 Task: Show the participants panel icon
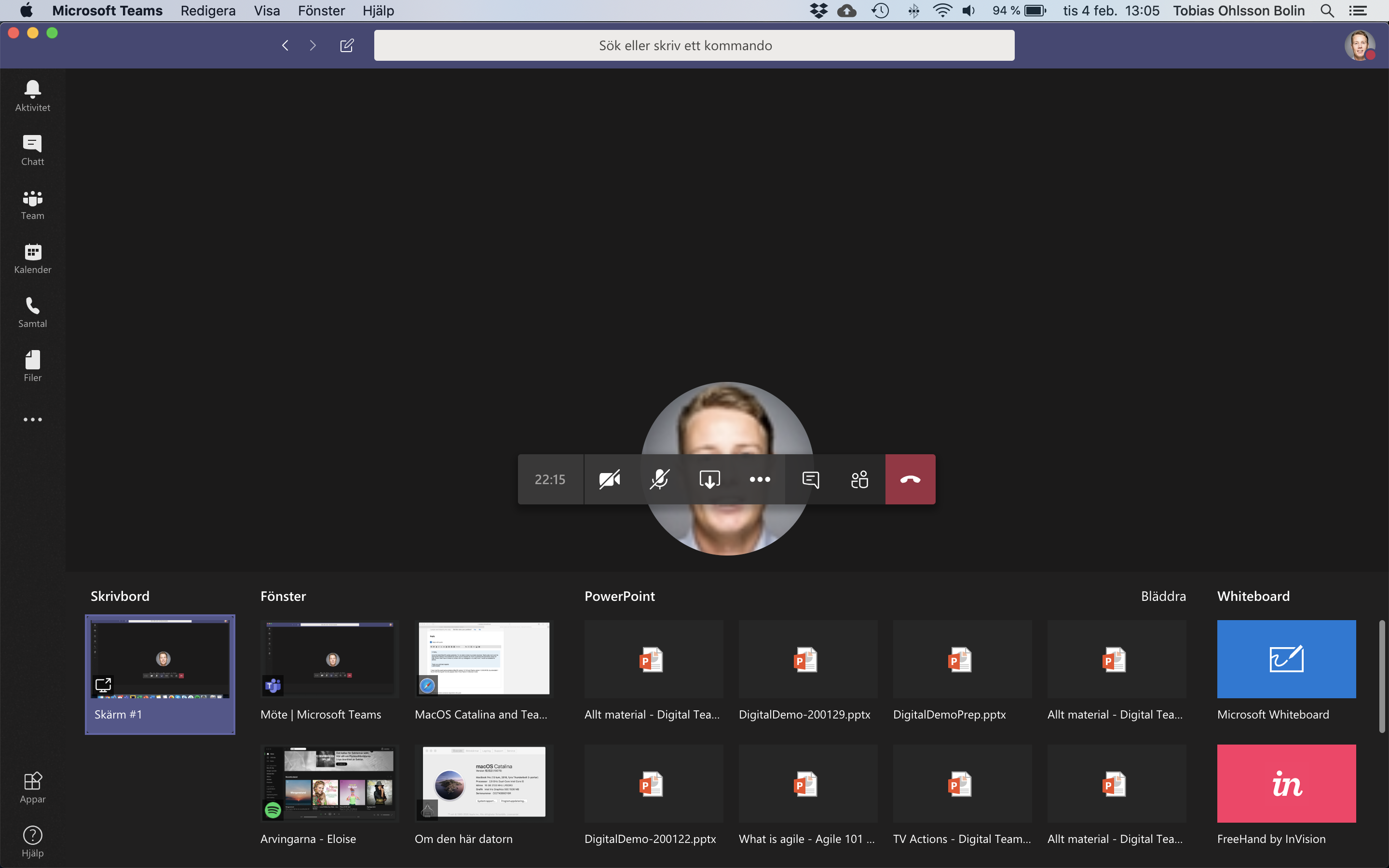(x=860, y=479)
